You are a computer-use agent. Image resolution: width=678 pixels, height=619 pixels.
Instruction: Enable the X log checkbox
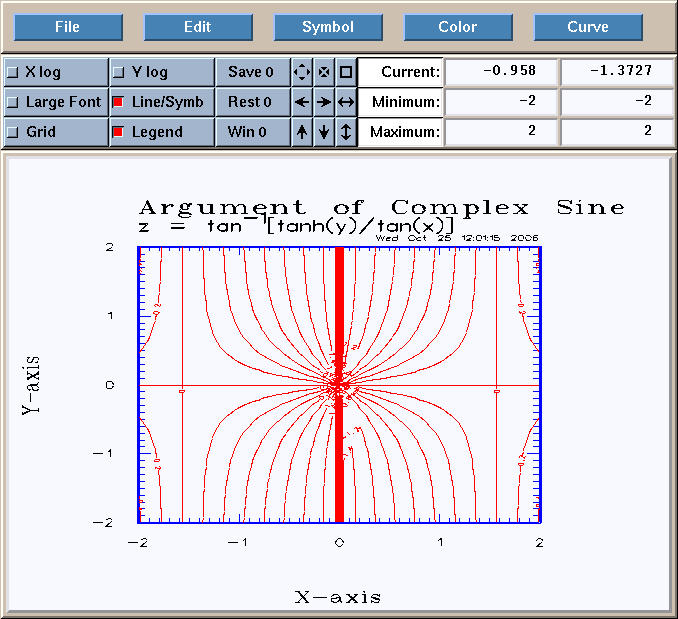coord(12,72)
